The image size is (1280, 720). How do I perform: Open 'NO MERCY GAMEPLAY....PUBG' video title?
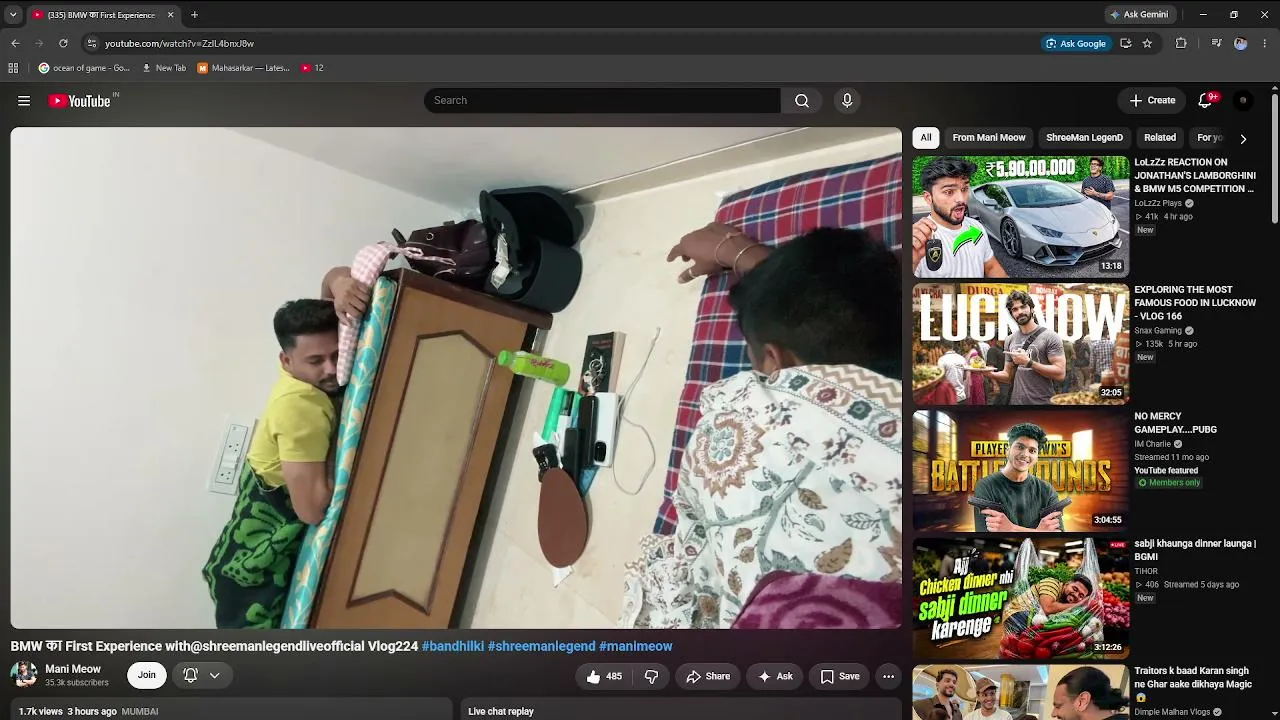[x=1175, y=423]
